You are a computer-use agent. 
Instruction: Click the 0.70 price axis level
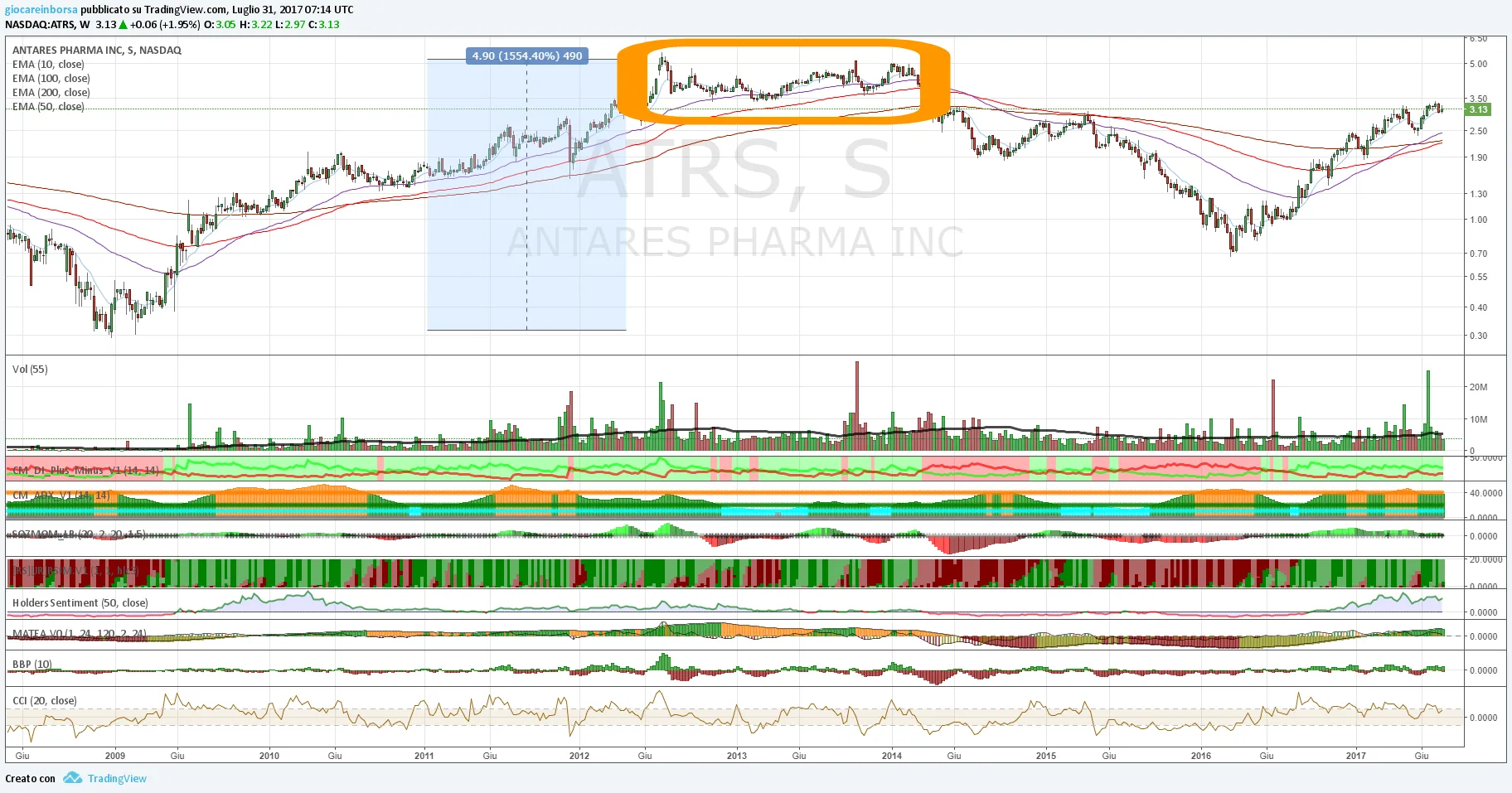click(1478, 254)
